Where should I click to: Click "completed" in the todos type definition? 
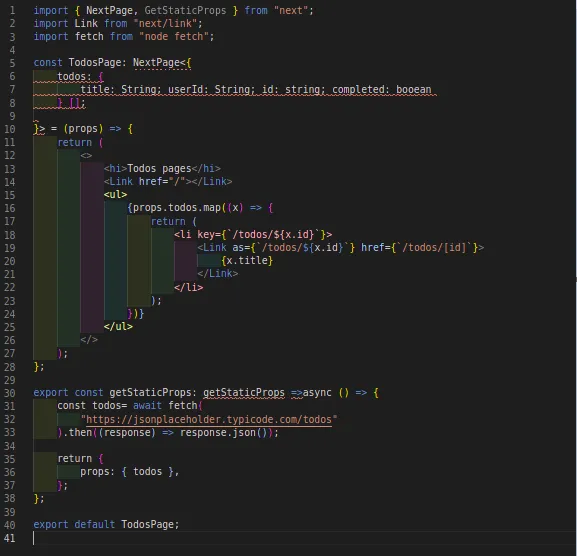[358, 89]
